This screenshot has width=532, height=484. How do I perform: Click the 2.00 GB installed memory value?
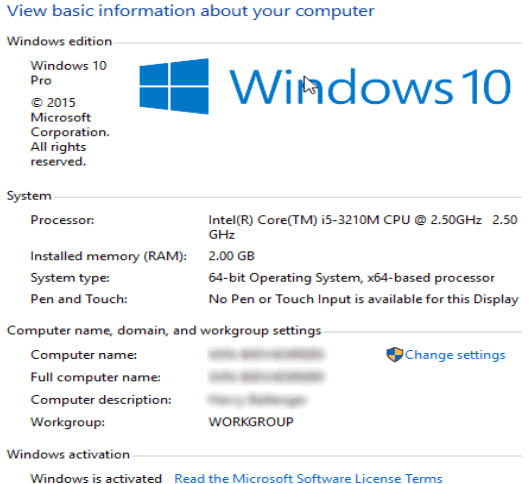231,256
